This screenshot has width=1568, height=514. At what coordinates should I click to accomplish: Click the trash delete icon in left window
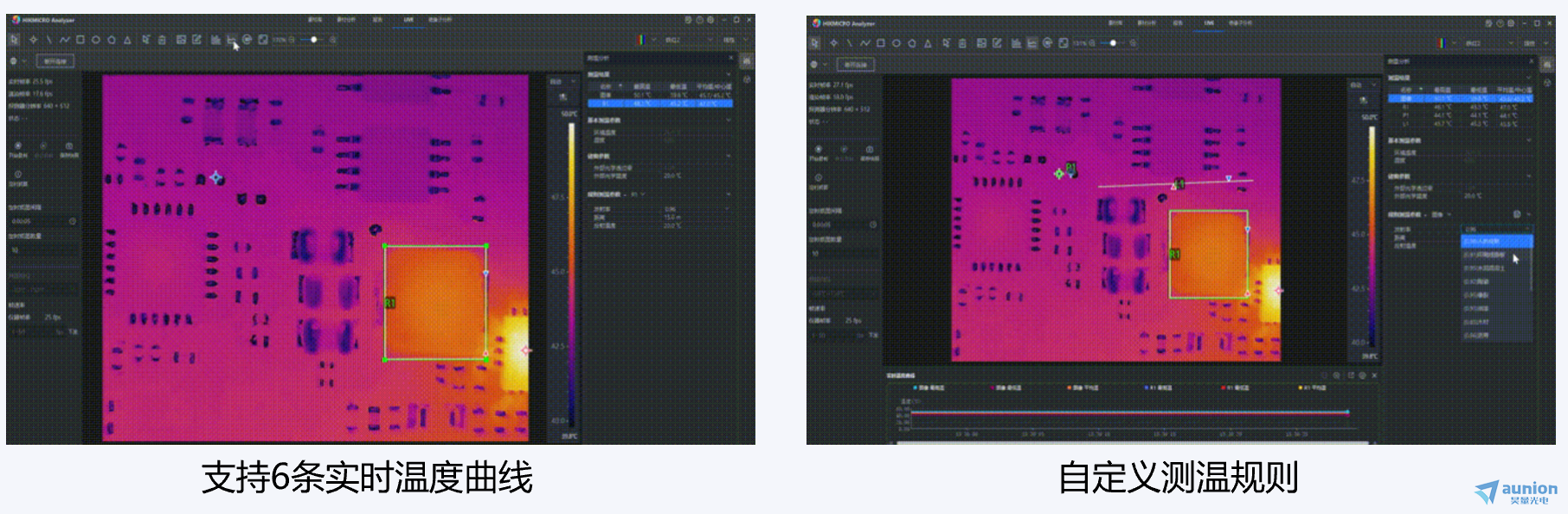[162, 39]
